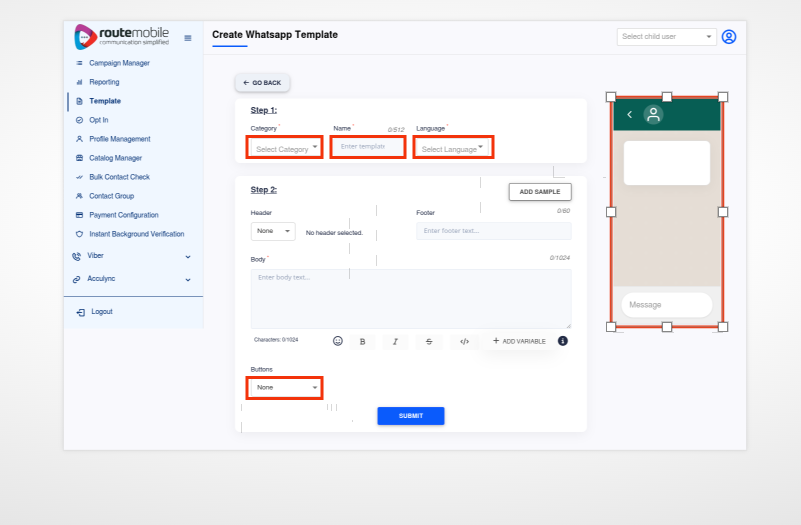
Task: Open the Buttons None dropdown
Action: coord(285,388)
